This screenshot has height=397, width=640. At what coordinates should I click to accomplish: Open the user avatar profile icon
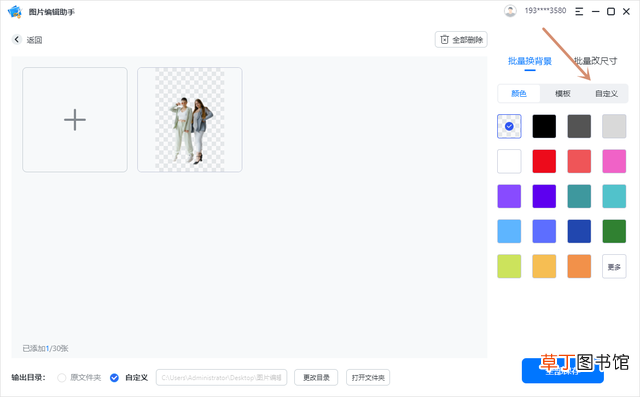click(x=510, y=11)
